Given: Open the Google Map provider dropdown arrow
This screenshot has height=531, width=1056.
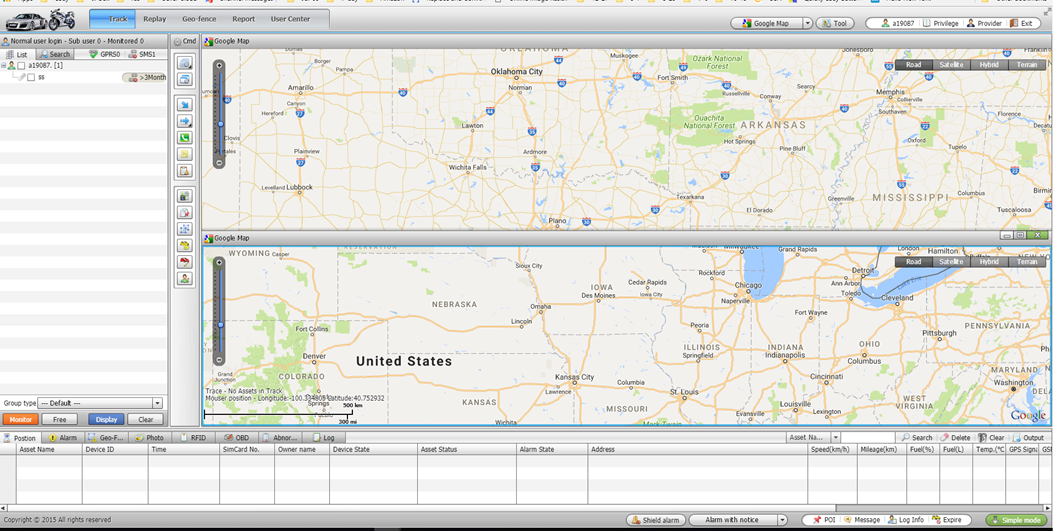Looking at the screenshot, I should coord(807,23).
